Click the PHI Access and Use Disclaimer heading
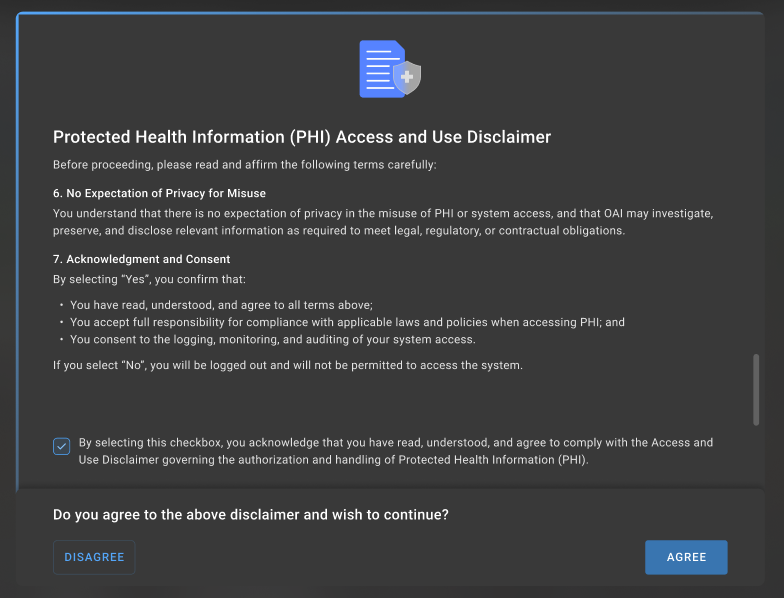Image resolution: width=784 pixels, height=598 pixels. [x=302, y=137]
